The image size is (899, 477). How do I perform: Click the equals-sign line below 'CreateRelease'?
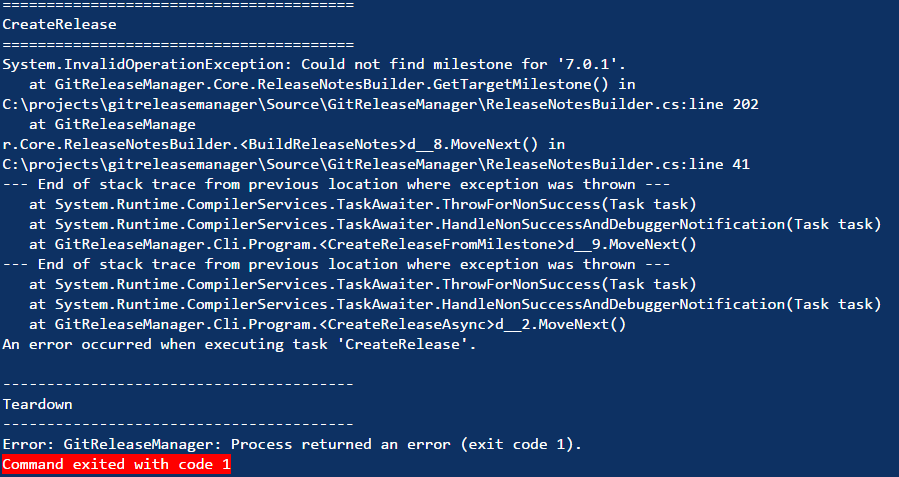(177, 44)
